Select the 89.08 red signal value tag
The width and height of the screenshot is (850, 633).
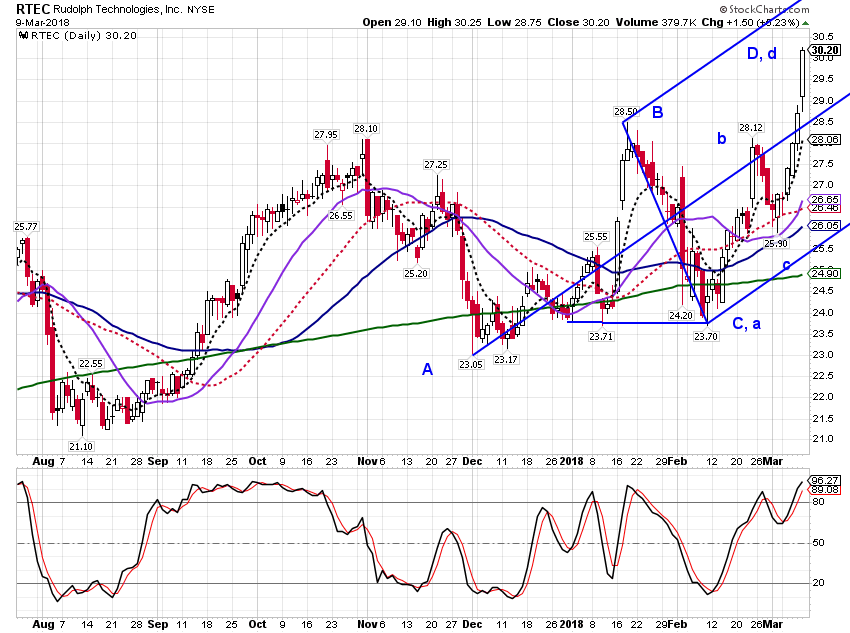point(825,489)
